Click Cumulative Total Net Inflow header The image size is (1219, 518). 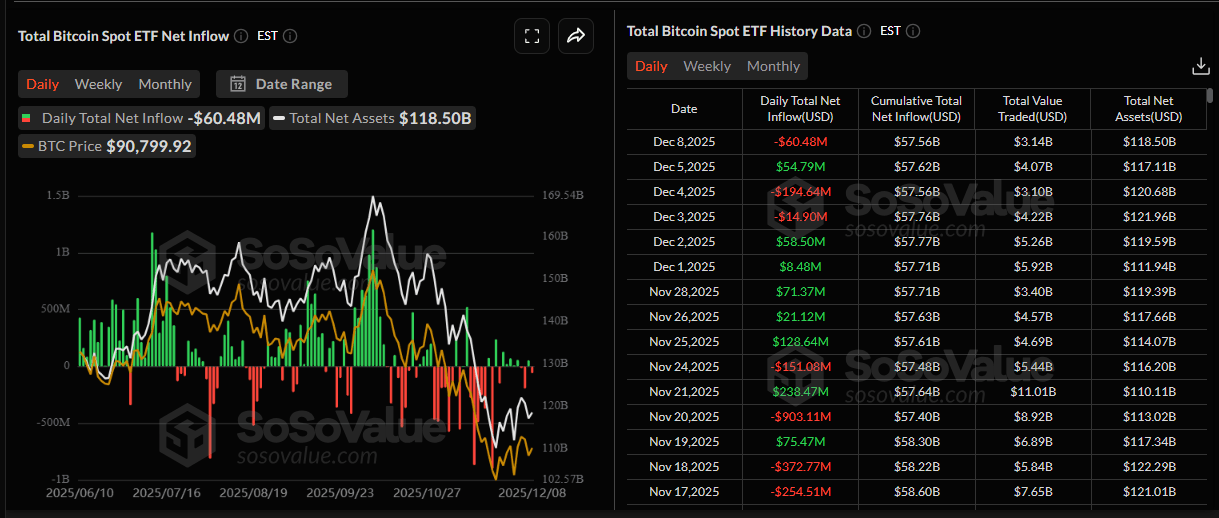pyautogui.click(x=916, y=109)
